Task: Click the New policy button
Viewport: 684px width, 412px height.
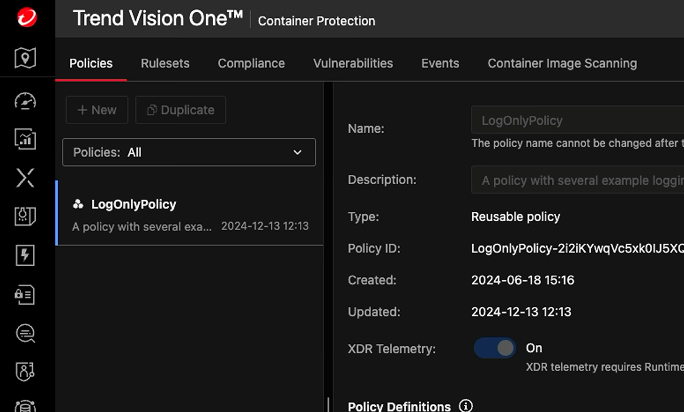Action: [96, 110]
